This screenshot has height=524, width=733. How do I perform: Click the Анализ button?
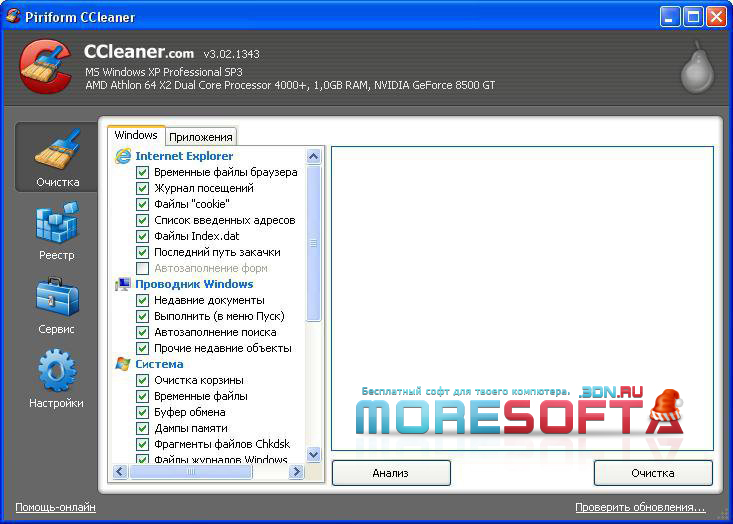[391, 473]
